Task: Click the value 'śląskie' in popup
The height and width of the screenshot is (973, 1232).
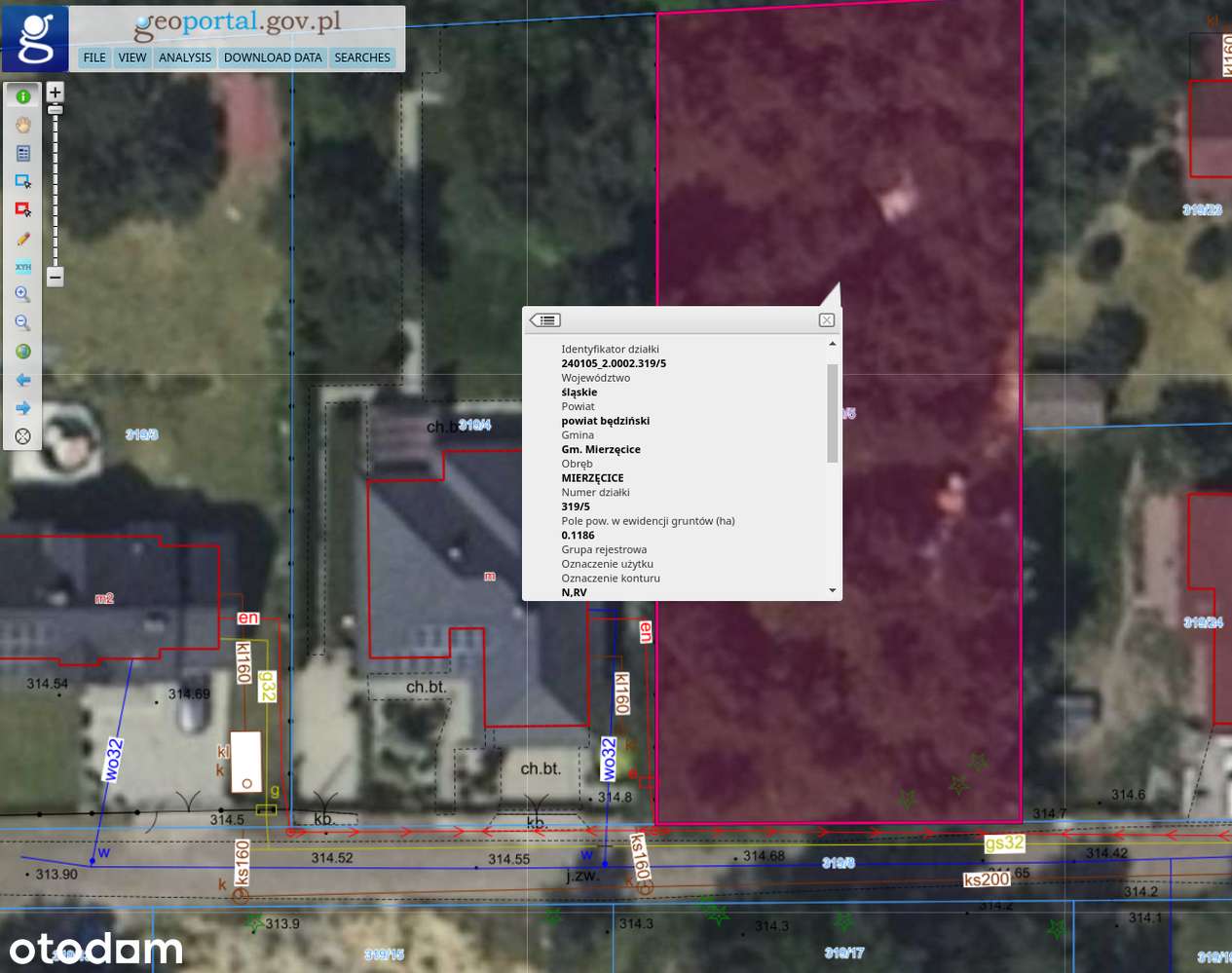Action: [x=579, y=392]
